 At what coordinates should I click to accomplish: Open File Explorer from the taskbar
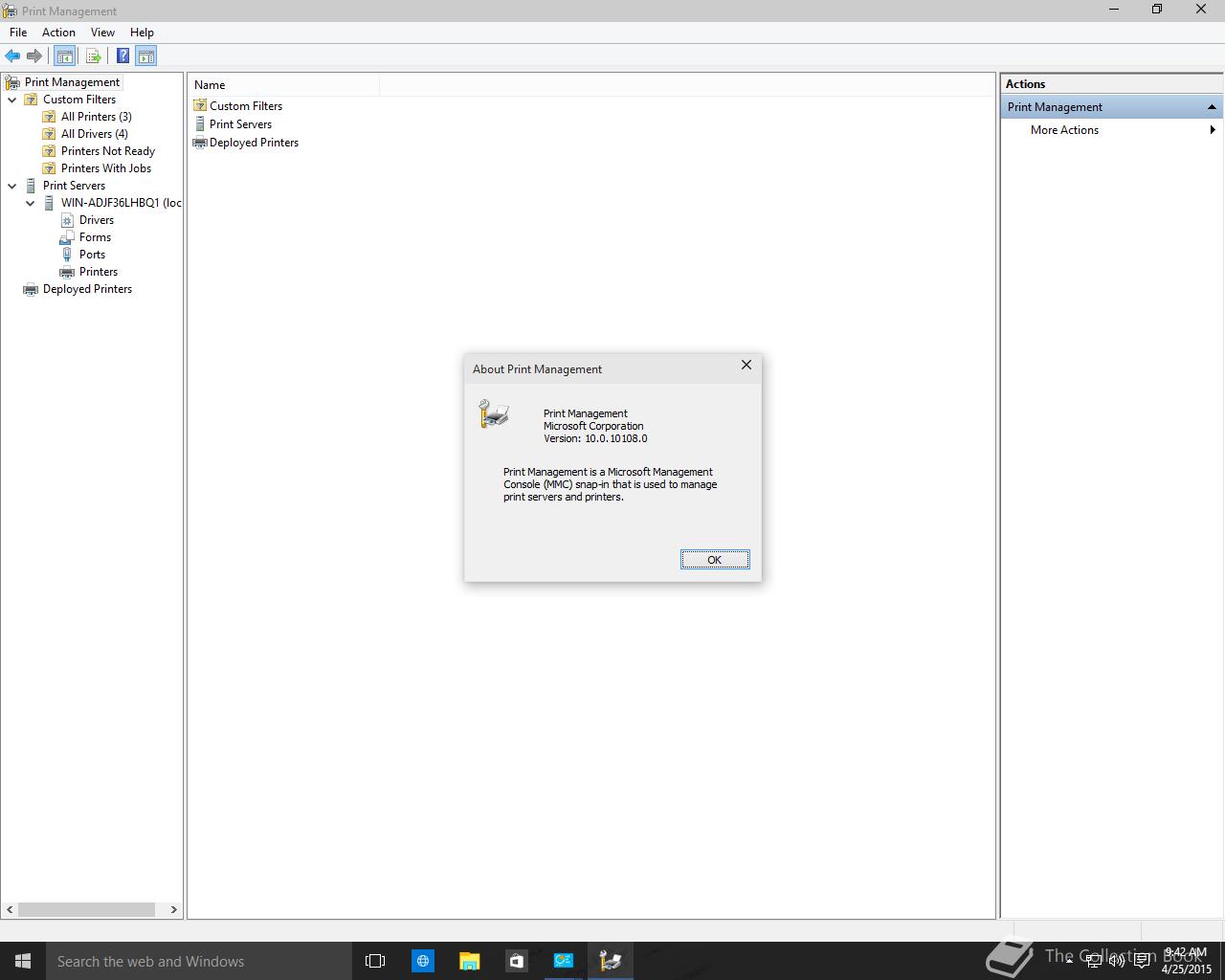pyautogui.click(x=469, y=961)
